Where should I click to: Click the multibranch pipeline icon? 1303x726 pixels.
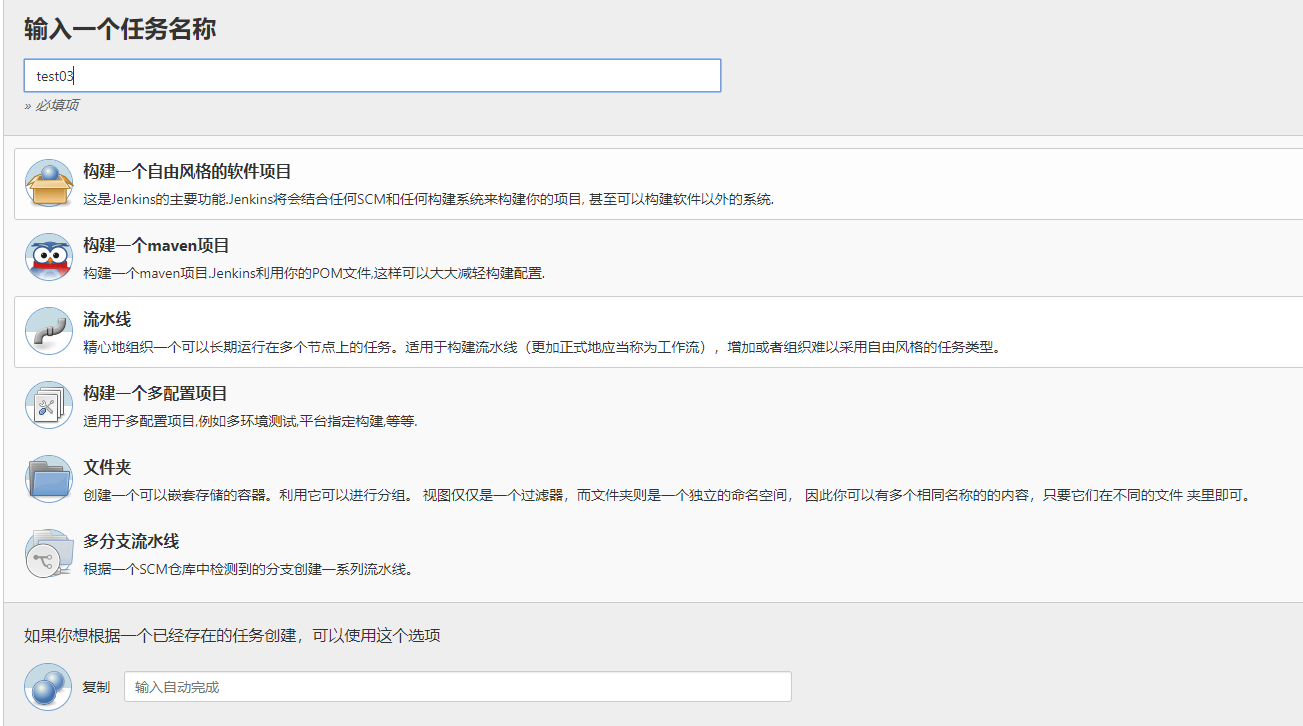click(x=48, y=553)
